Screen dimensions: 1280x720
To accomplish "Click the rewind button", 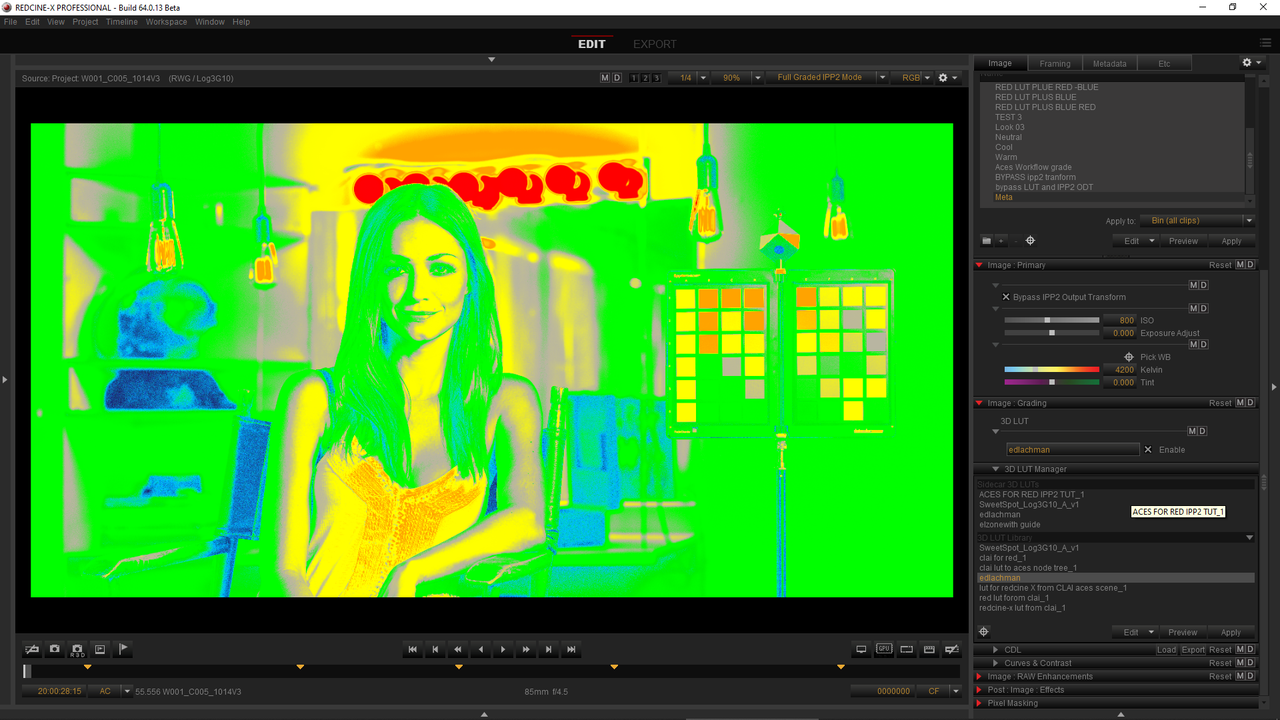I will 458,649.
